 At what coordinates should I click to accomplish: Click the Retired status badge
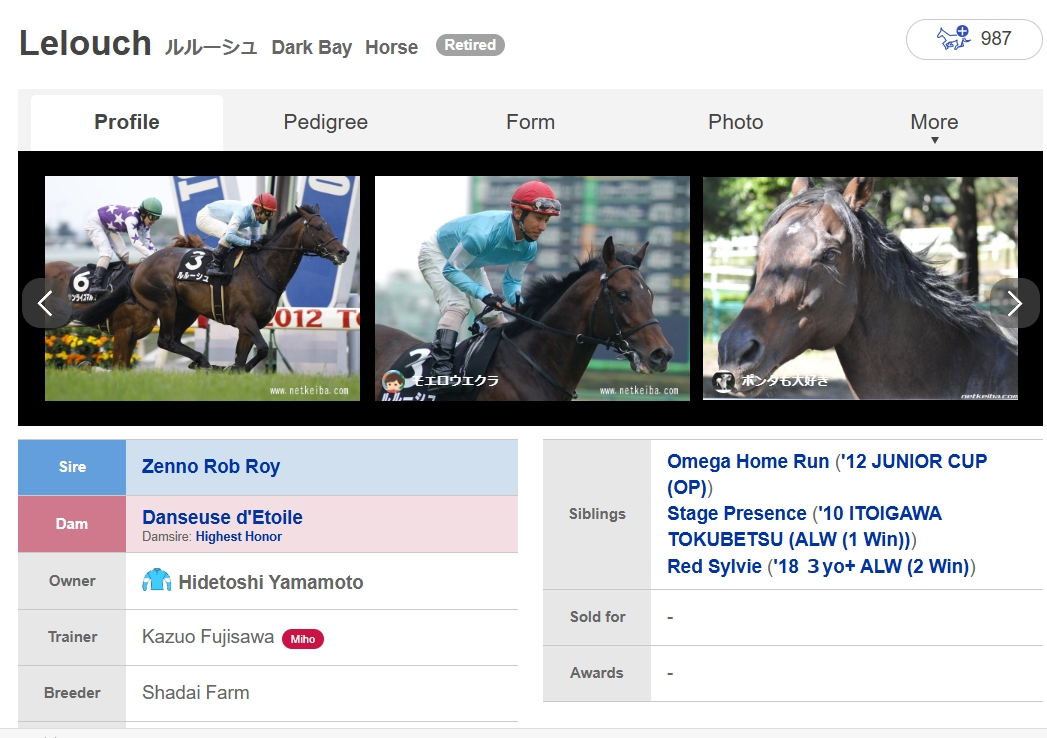pyautogui.click(x=470, y=45)
